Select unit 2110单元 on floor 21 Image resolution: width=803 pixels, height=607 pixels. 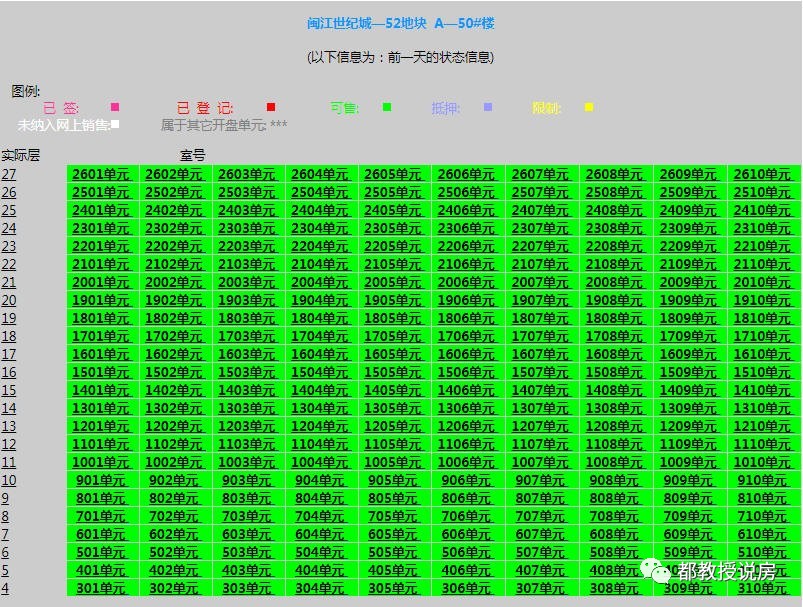[763, 264]
